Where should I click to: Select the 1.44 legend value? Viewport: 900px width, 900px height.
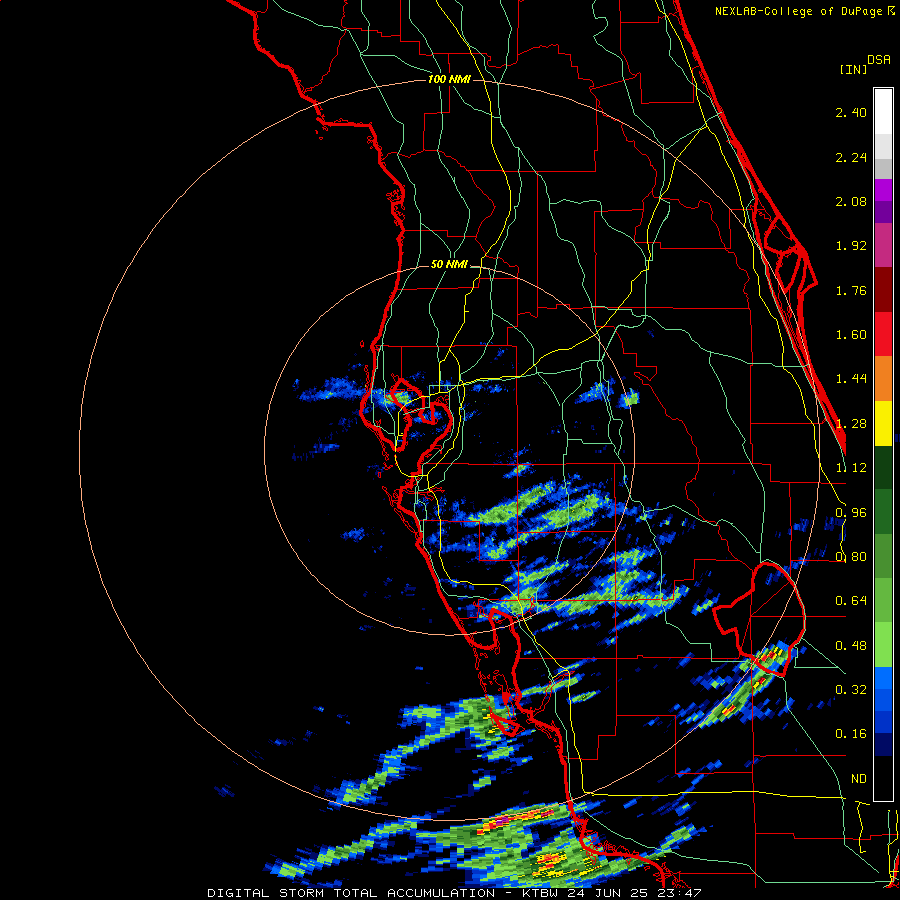(851, 379)
